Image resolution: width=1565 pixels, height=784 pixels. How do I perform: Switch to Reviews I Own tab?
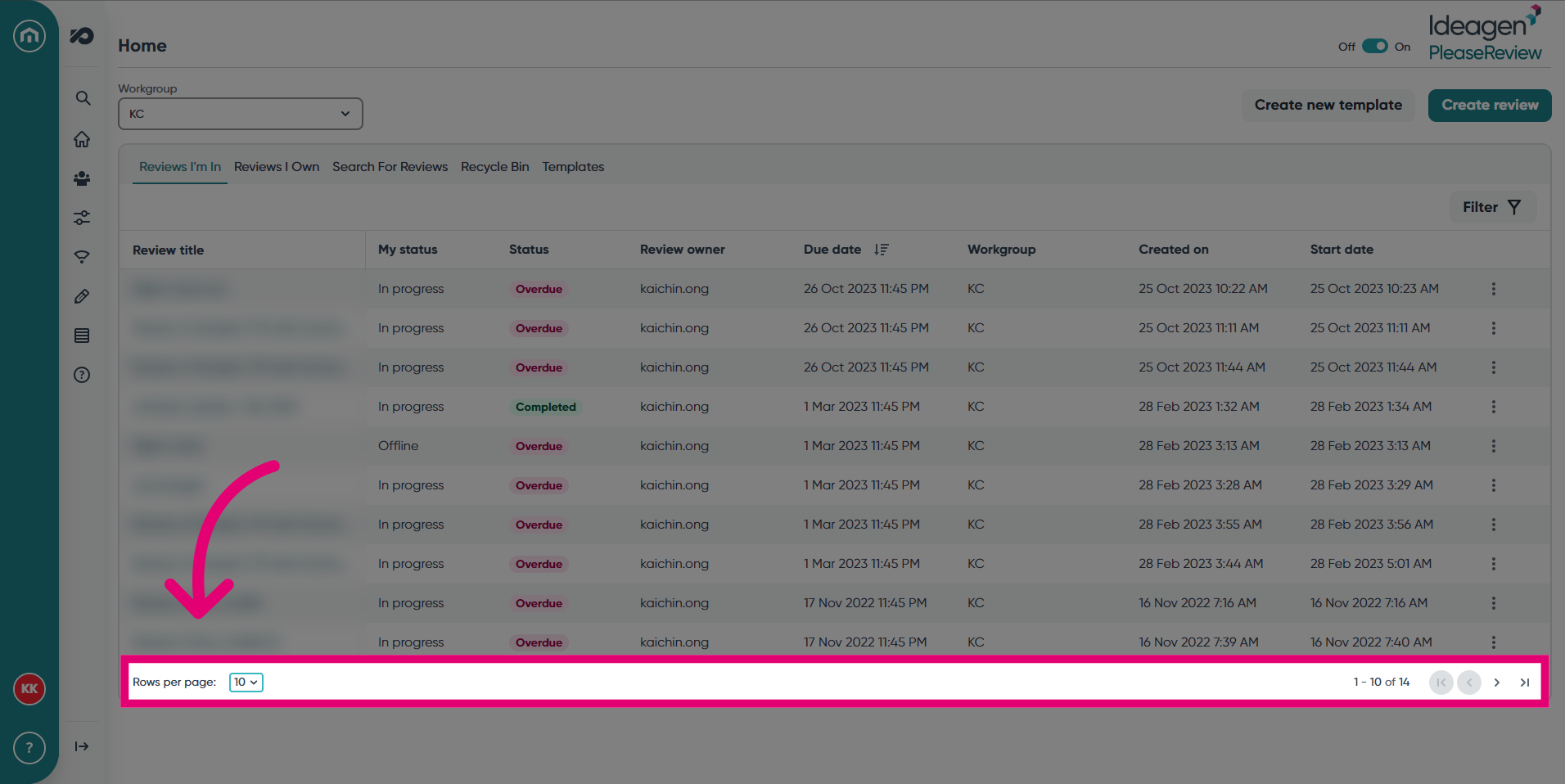[277, 167]
